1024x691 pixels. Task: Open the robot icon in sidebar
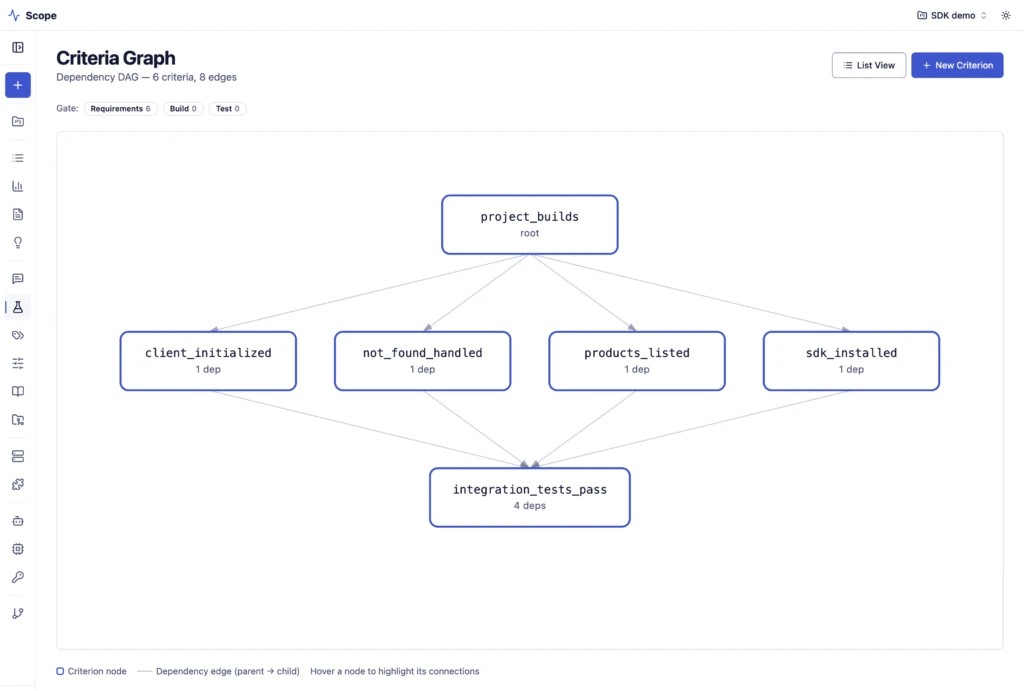pos(18,521)
